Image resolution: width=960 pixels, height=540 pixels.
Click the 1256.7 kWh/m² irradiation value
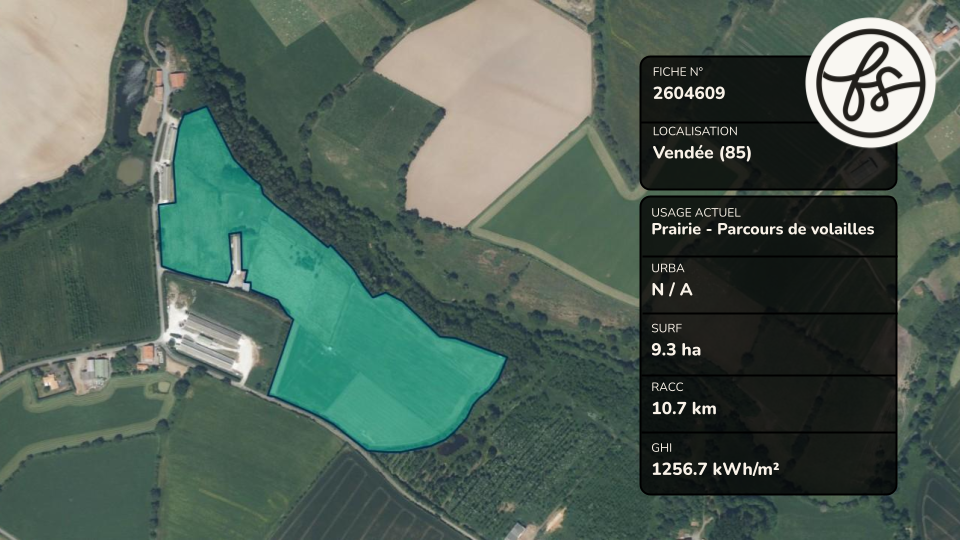point(715,469)
